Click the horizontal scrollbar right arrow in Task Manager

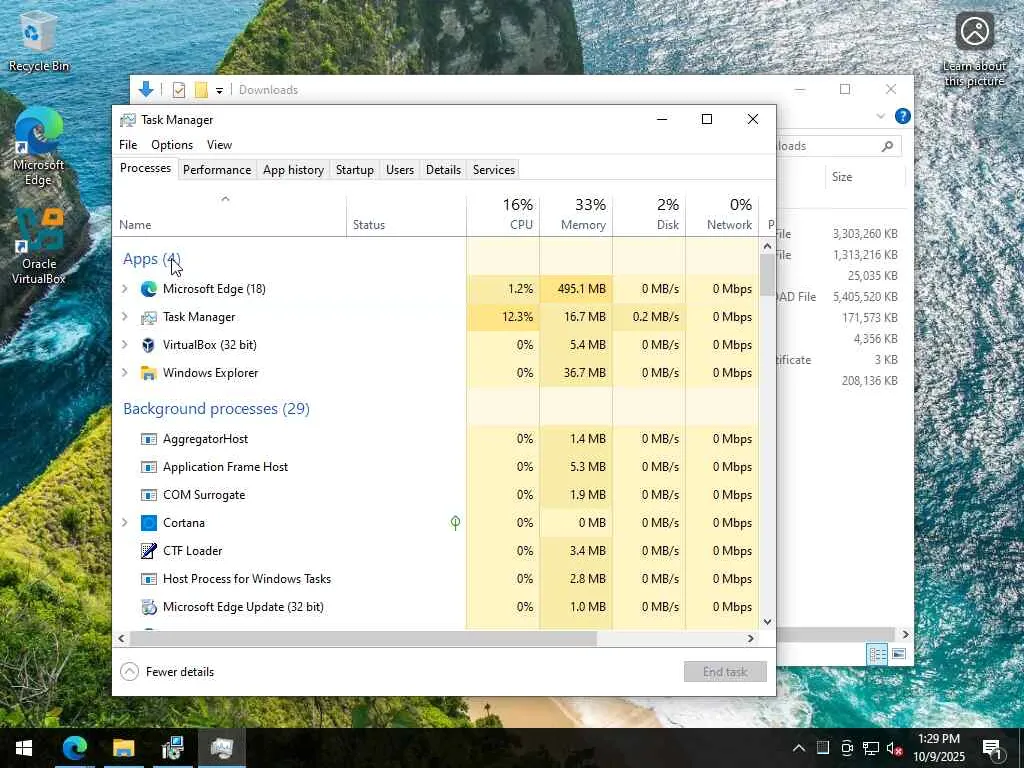tap(751, 638)
